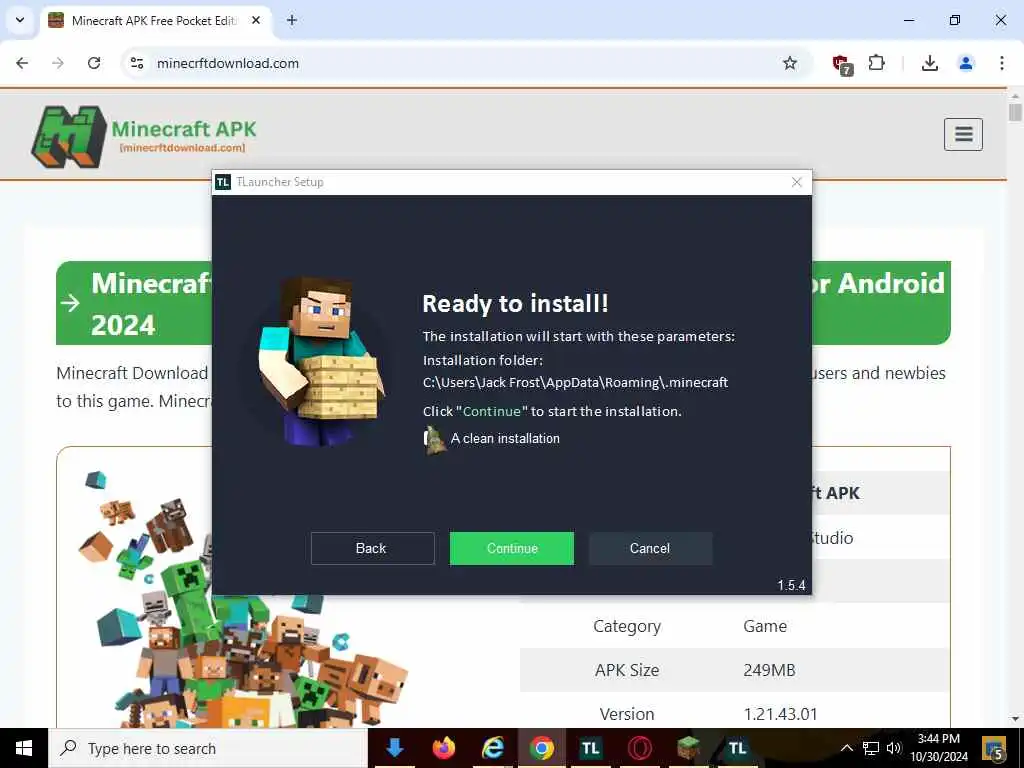Click the Minecraft APK site logo
Viewport: 1024px width, 768px height.
pyautogui.click(x=144, y=136)
